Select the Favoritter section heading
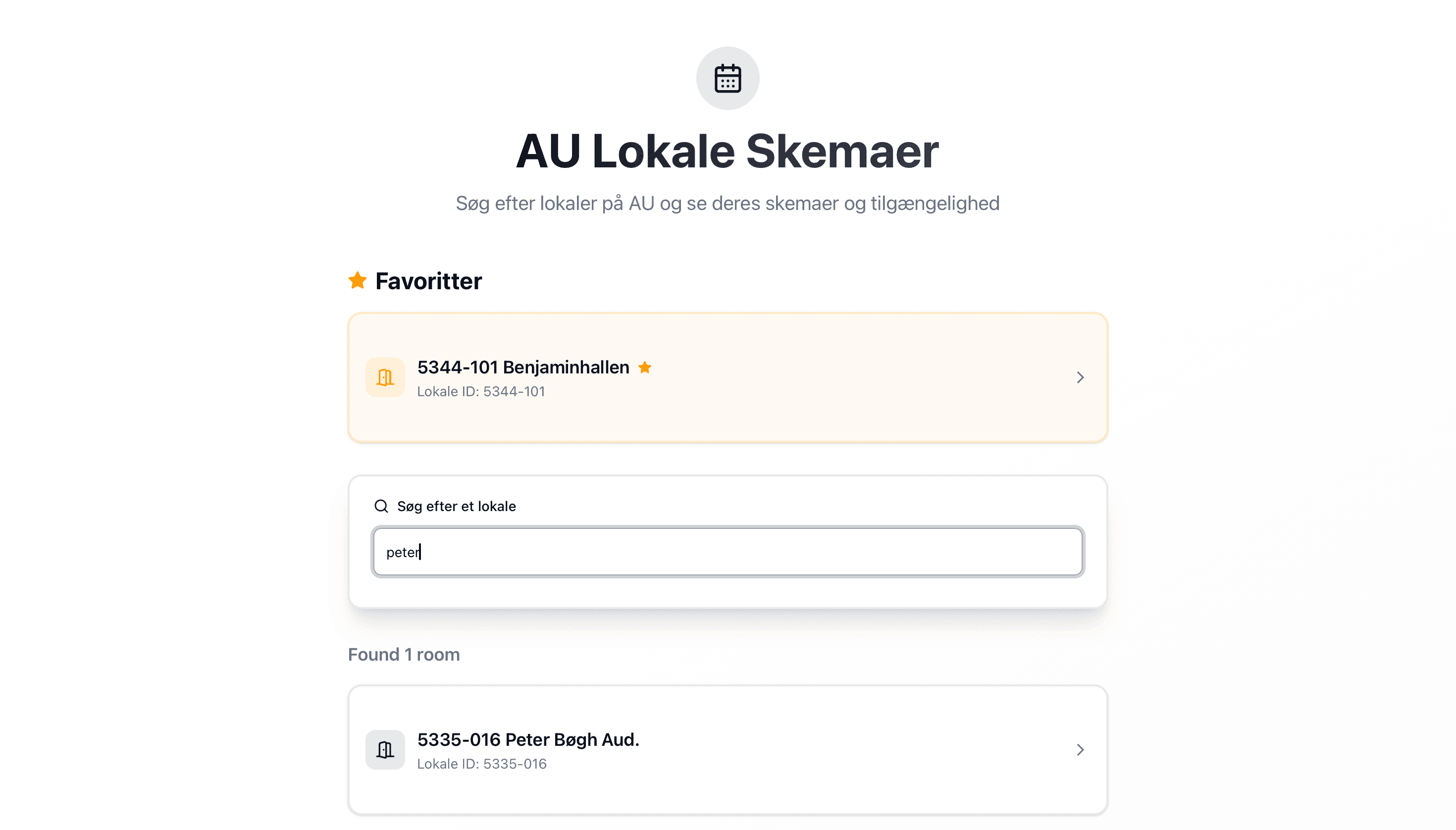Viewport: 1456px width, 830px height. pos(427,280)
